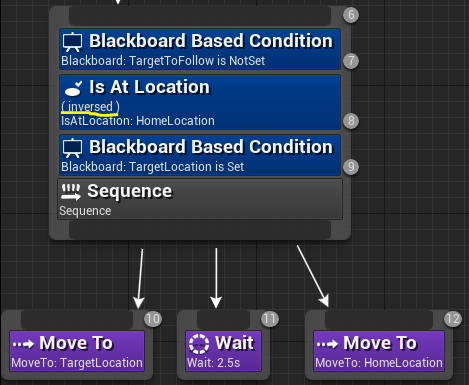Click the bottom output pin of Sequence node
The width and height of the screenshot is (469, 385).
pos(200,230)
